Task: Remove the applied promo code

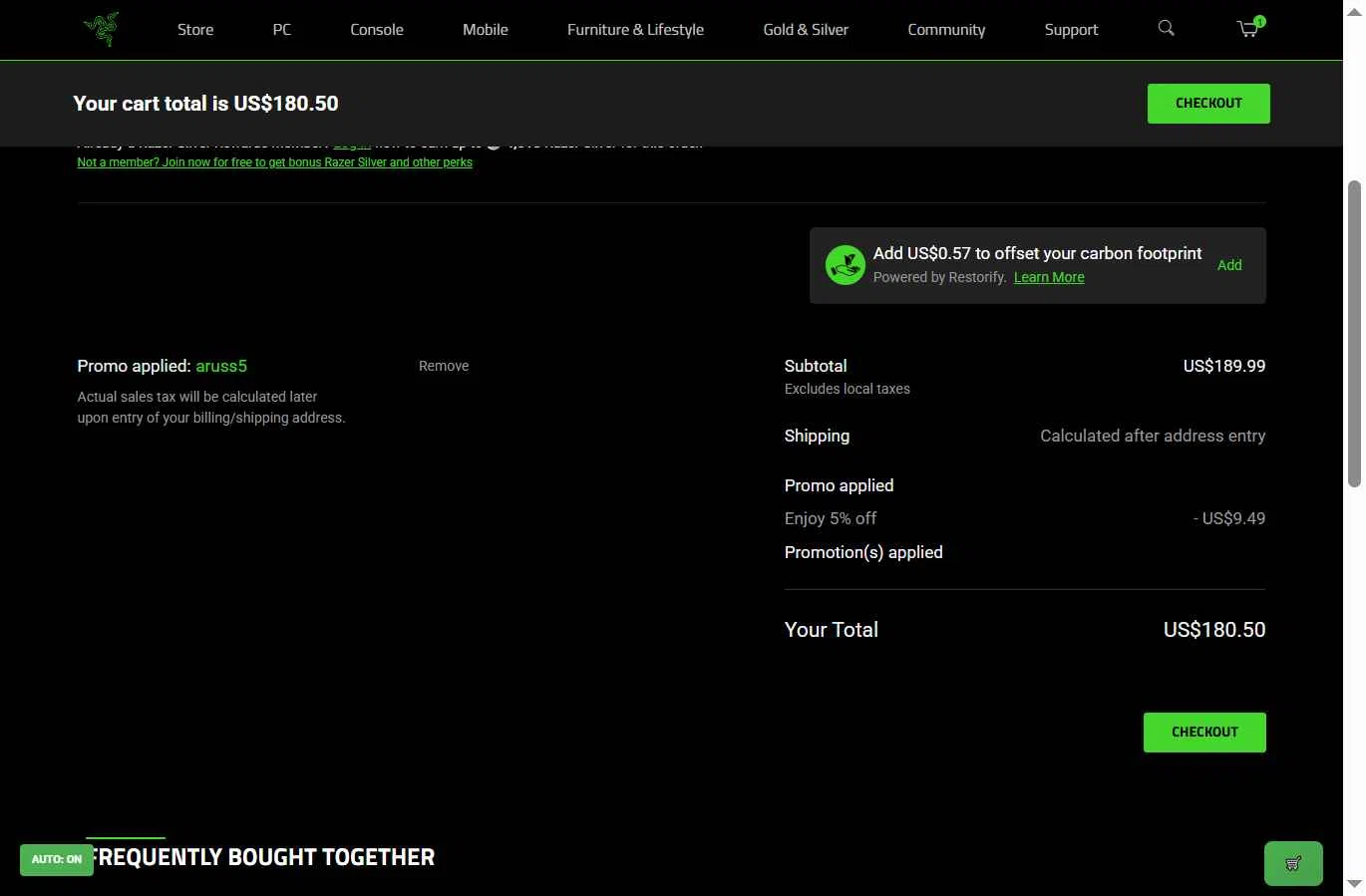Action: [444, 366]
